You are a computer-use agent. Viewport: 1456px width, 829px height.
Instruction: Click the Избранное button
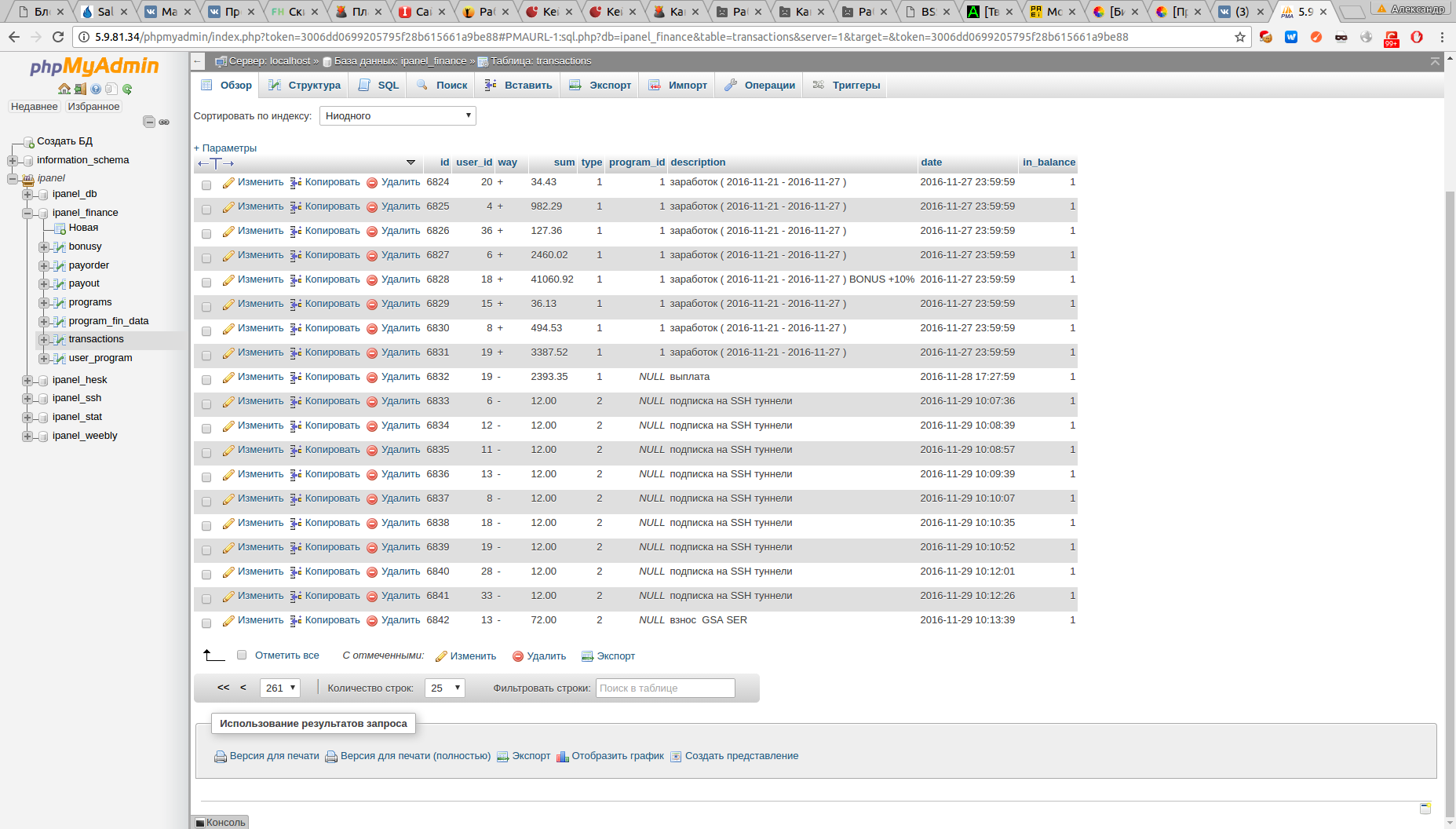[x=93, y=107]
